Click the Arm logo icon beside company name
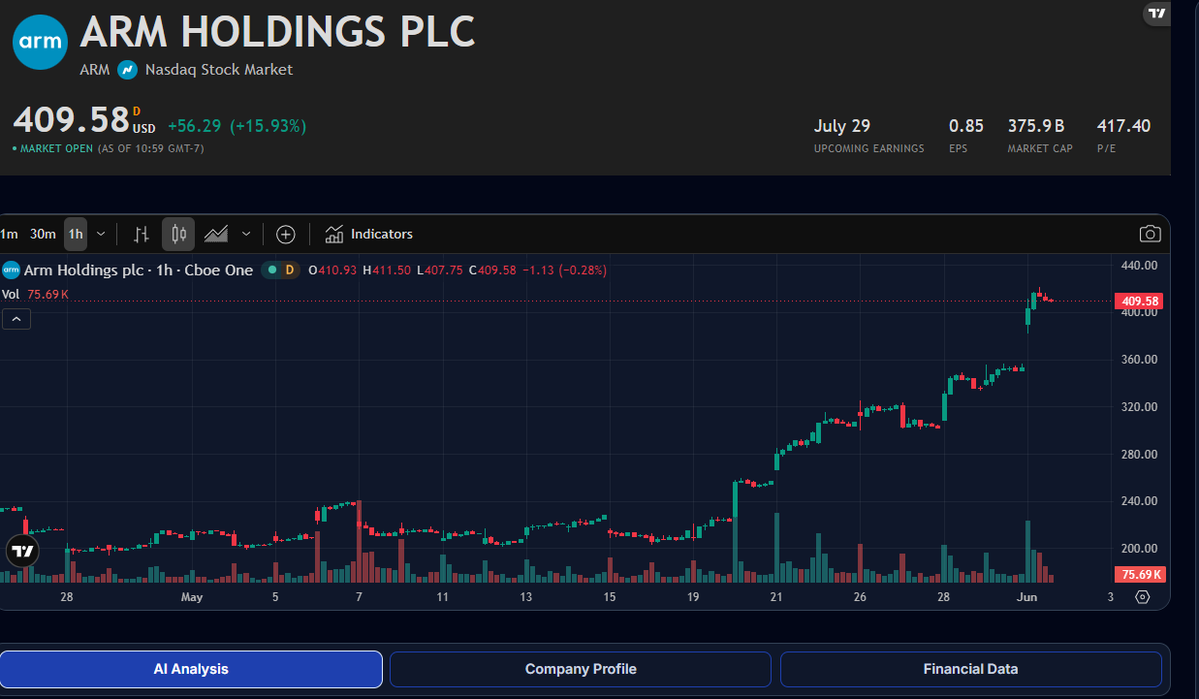This screenshot has height=699, width=1199. 40,42
